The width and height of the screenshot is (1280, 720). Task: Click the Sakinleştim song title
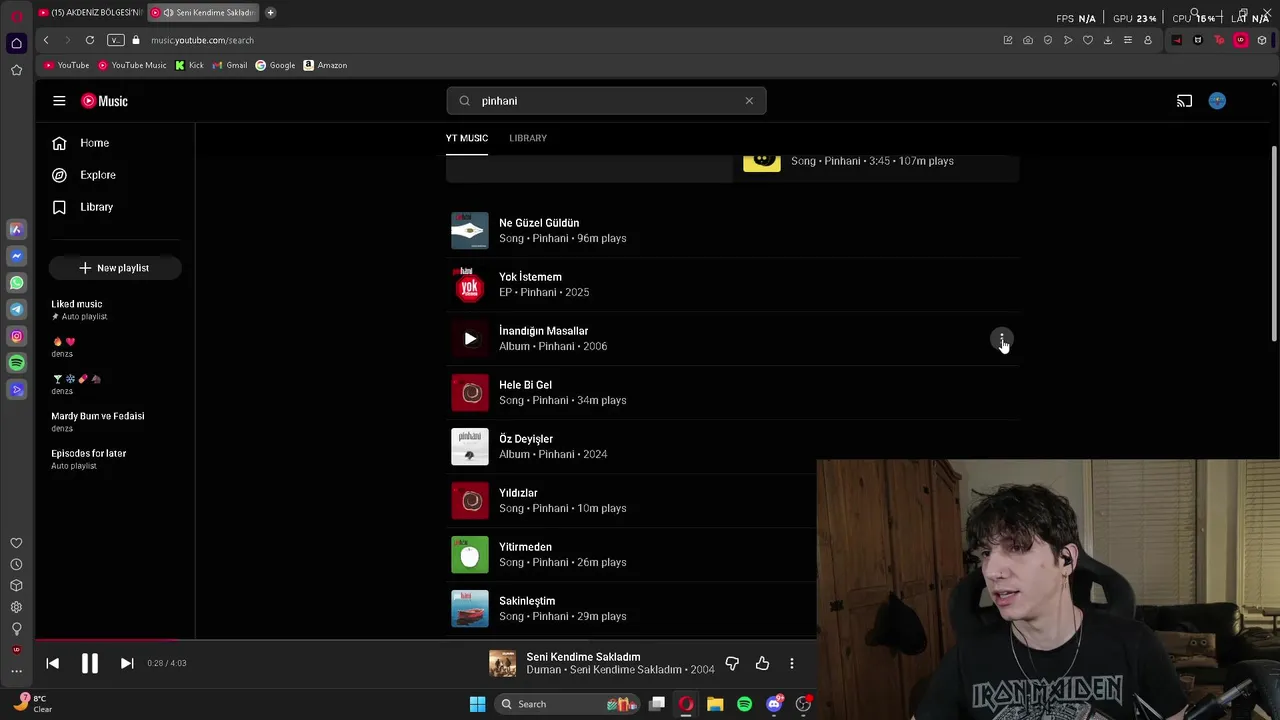[527, 601]
